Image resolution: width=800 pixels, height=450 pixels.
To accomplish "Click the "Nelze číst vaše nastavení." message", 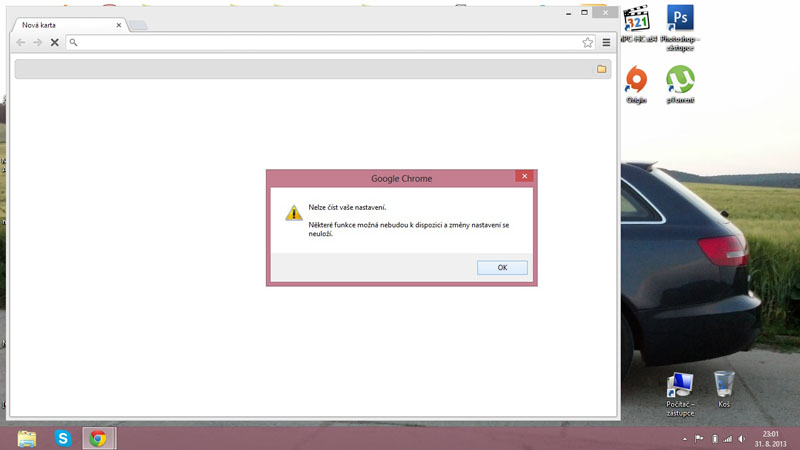I will [347, 207].
